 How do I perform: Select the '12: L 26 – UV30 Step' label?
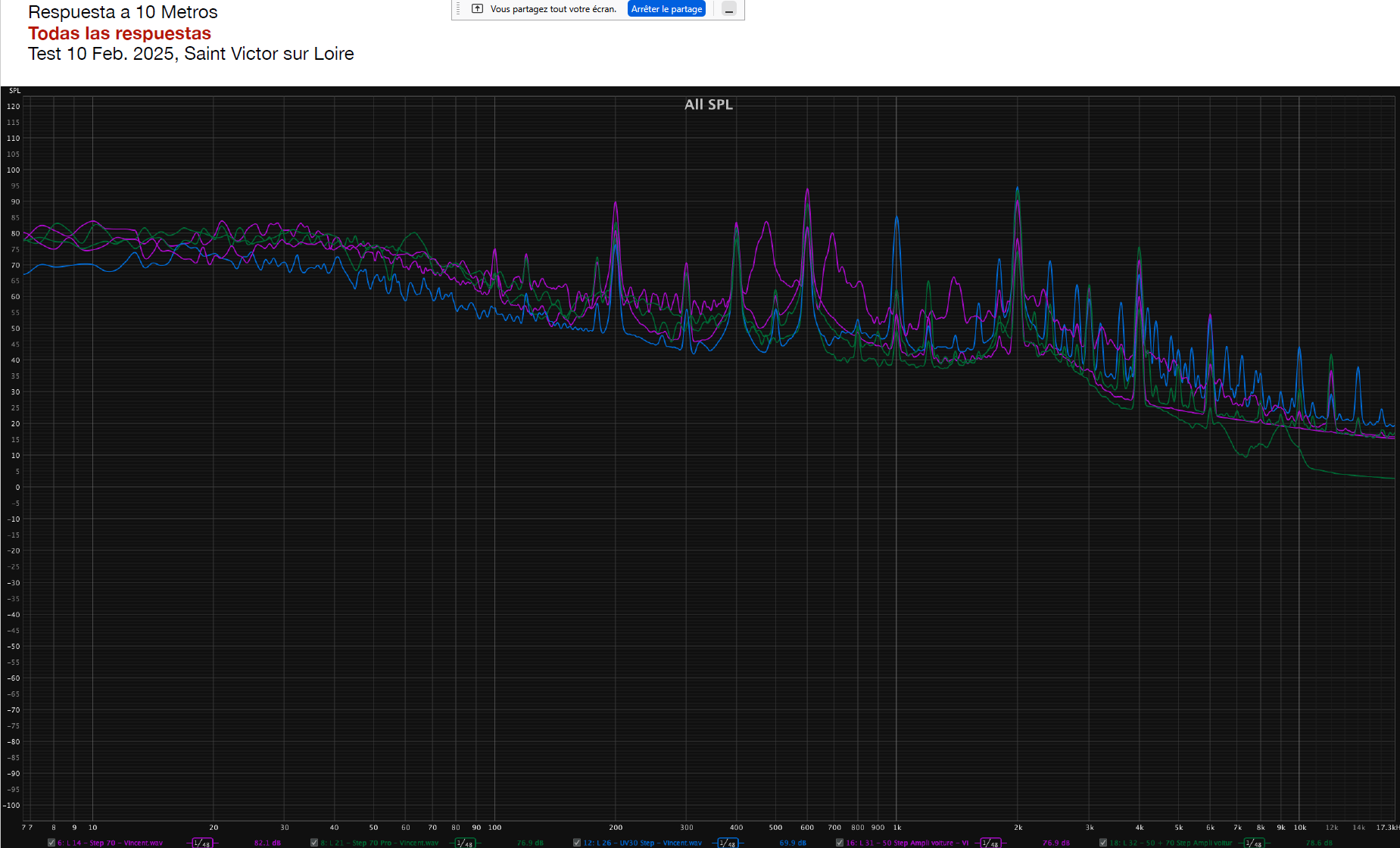coord(642,843)
